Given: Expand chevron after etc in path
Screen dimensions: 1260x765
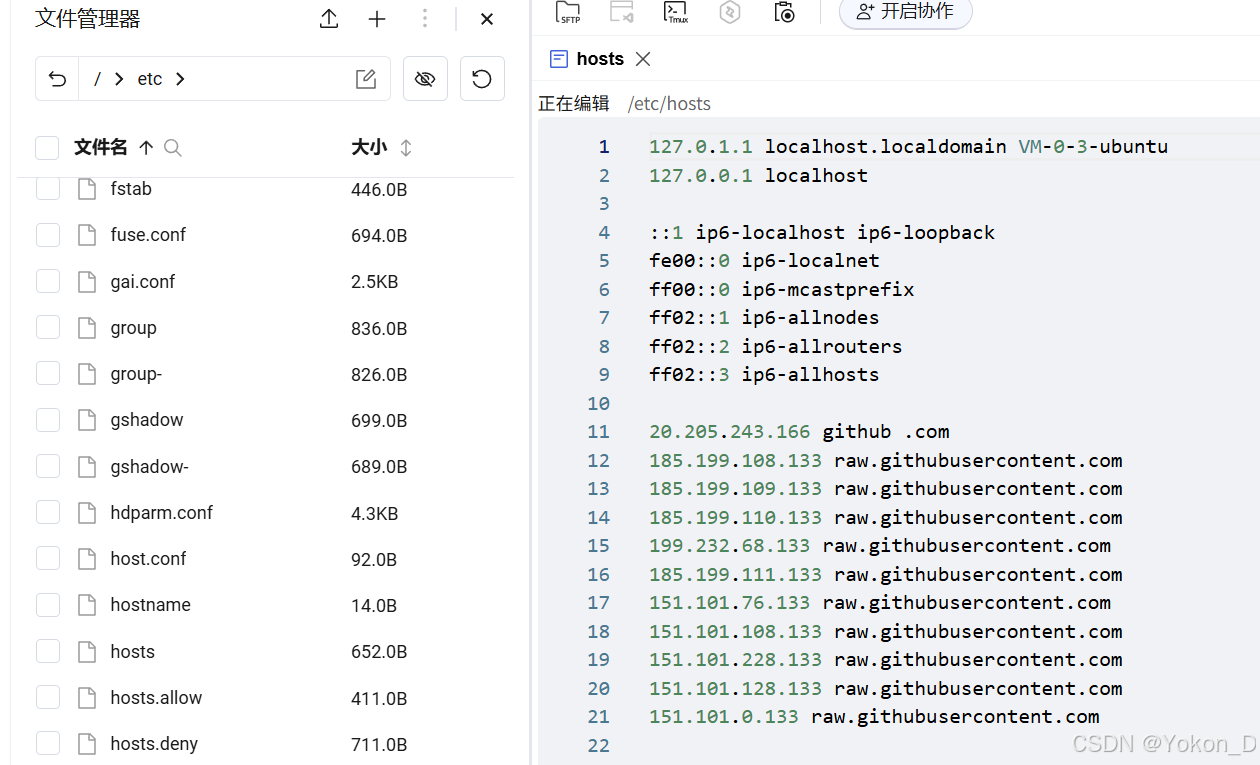Looking at the screenshot, I should [180, 79].
